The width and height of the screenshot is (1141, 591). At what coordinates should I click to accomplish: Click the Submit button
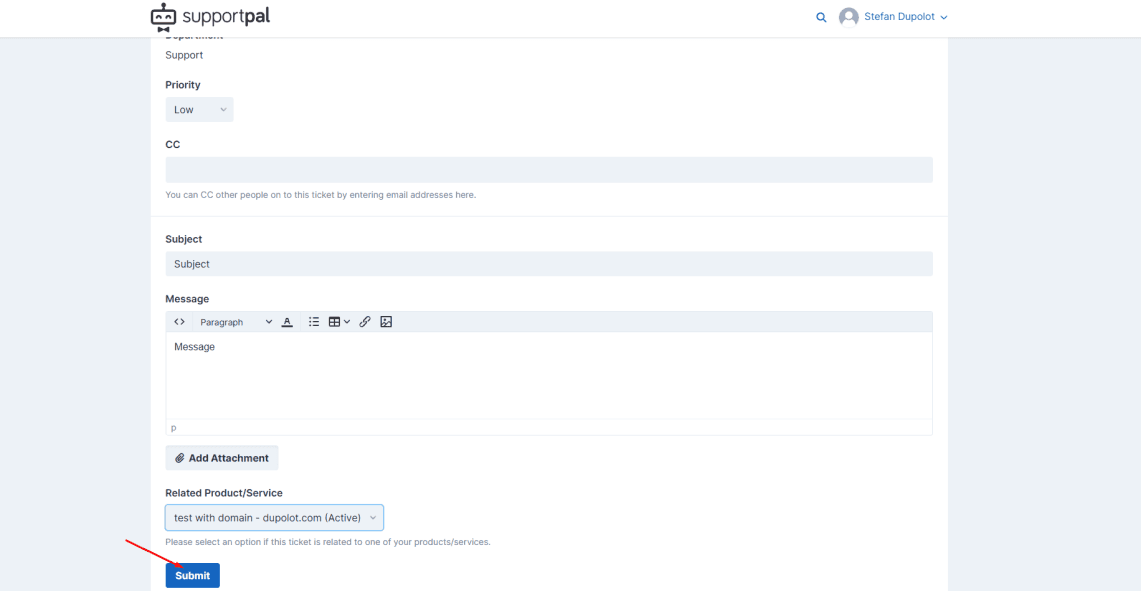point(193,575)
